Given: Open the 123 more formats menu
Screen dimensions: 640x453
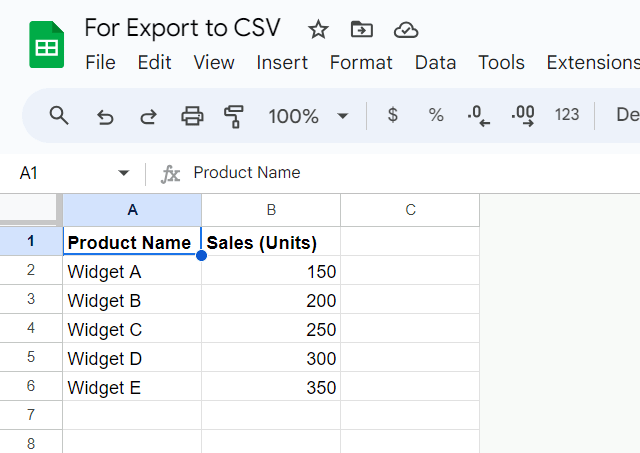Looking at the screenshot, I should (567, 116).
